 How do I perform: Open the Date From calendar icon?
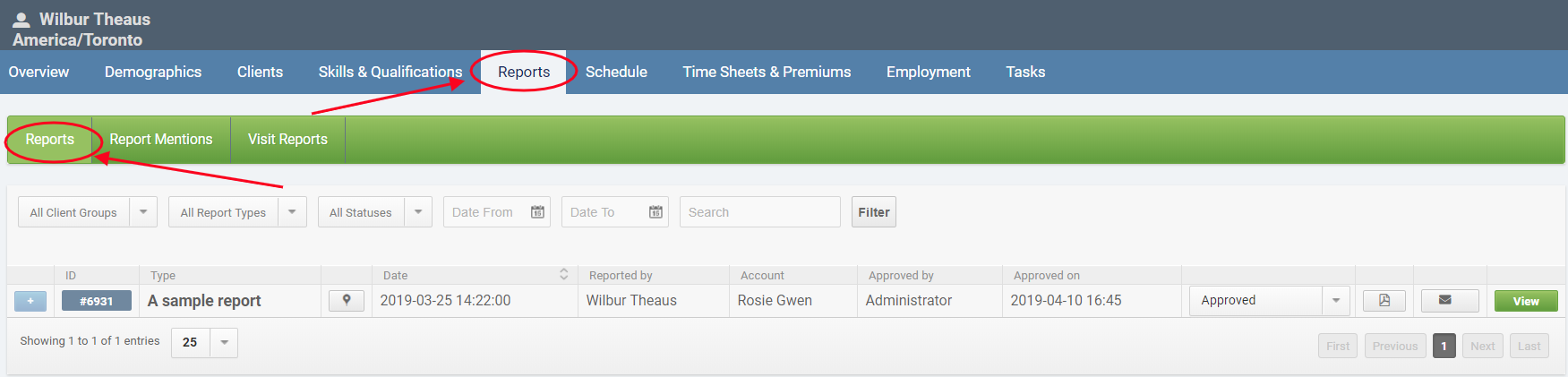point(537,212)
